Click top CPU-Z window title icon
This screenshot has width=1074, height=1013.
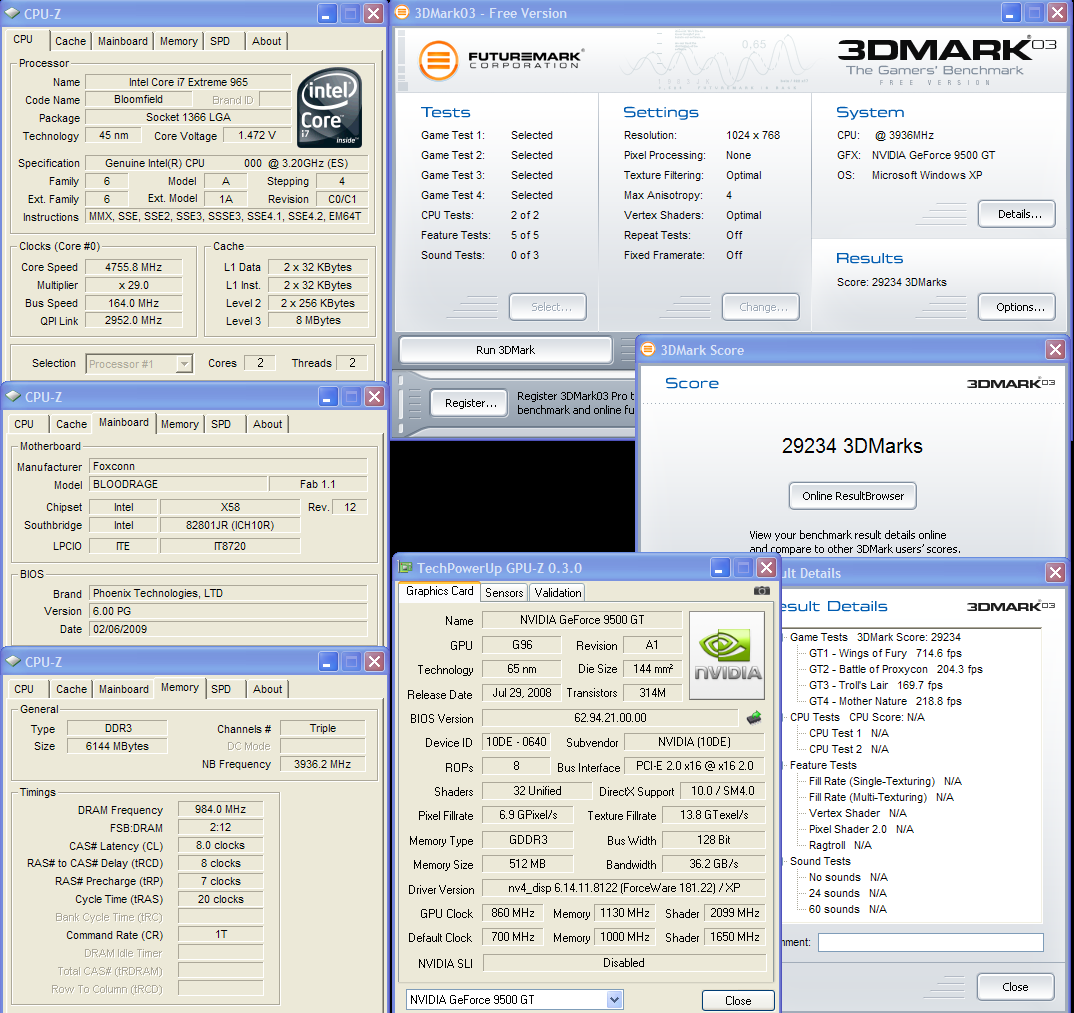[12, 13]
